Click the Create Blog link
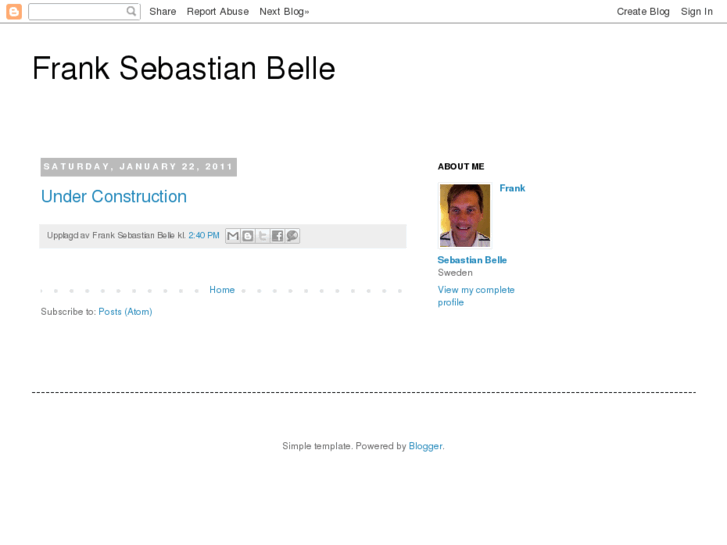 [x=643, y=12]
